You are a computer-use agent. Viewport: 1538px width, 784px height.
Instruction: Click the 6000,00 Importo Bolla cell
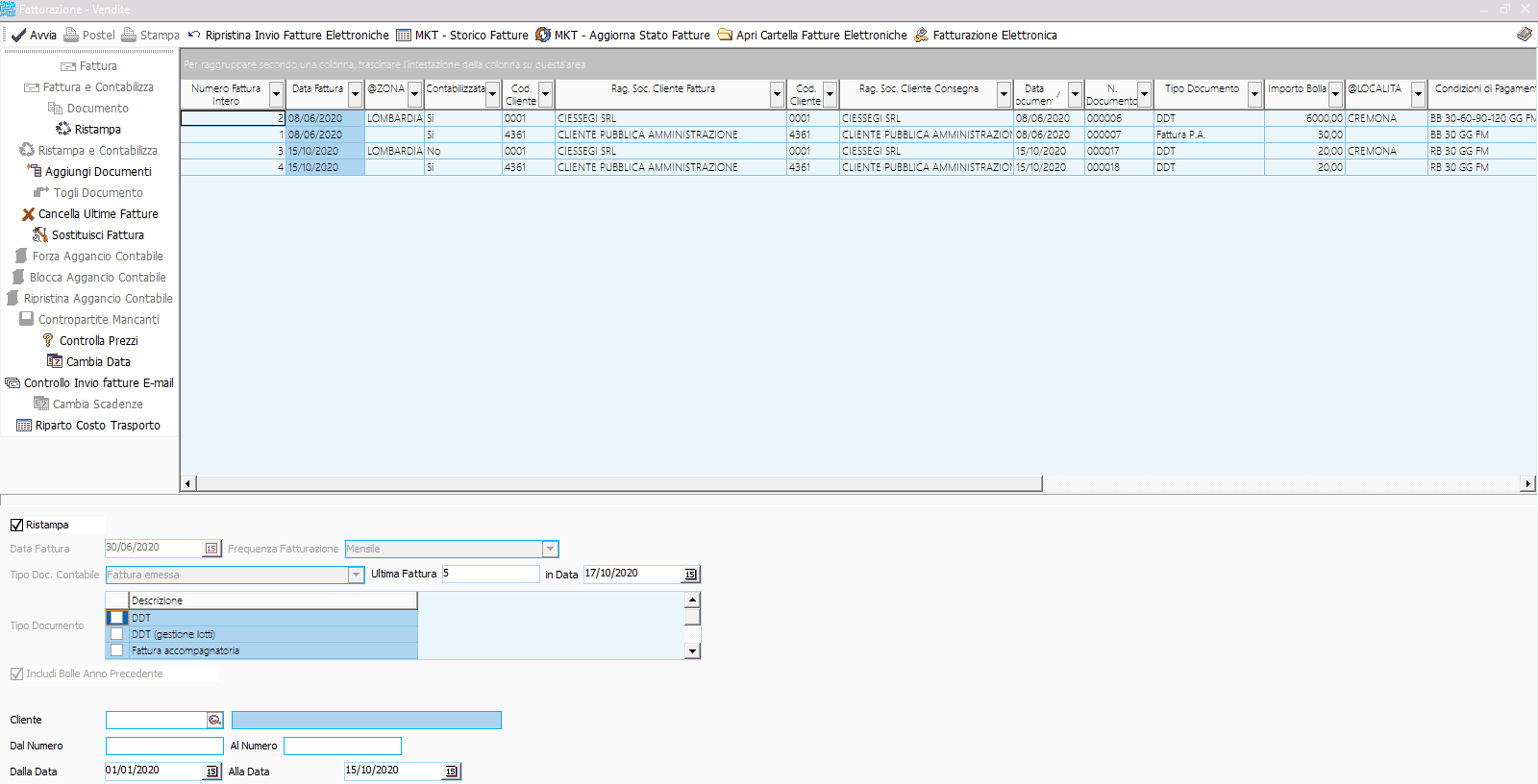pyautogui.click(x=1304, y=118)
